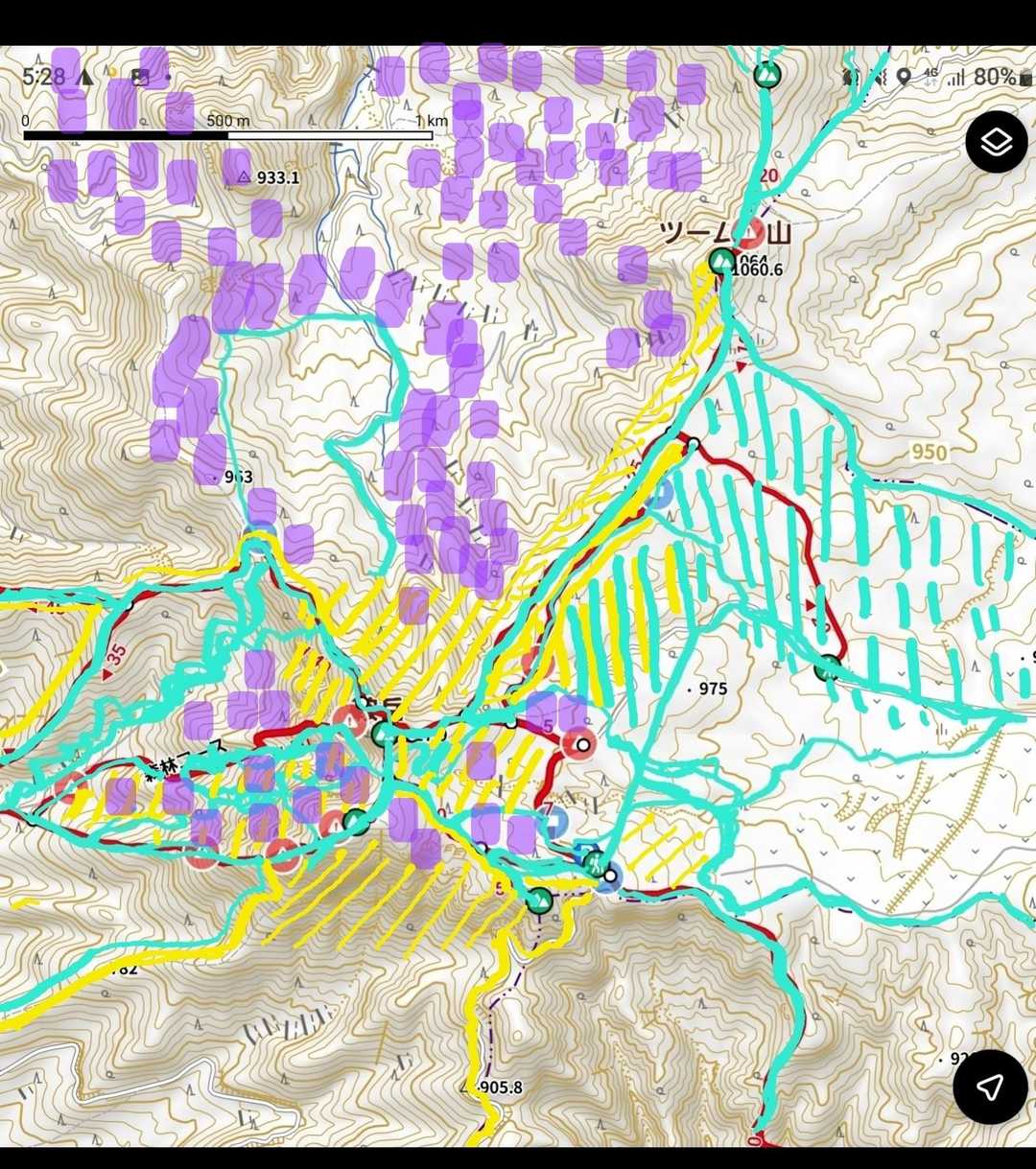Tap the battery 80% indicator
Image resolution: width=1036 pixels, height=1169 pixels.
point(992,77)
